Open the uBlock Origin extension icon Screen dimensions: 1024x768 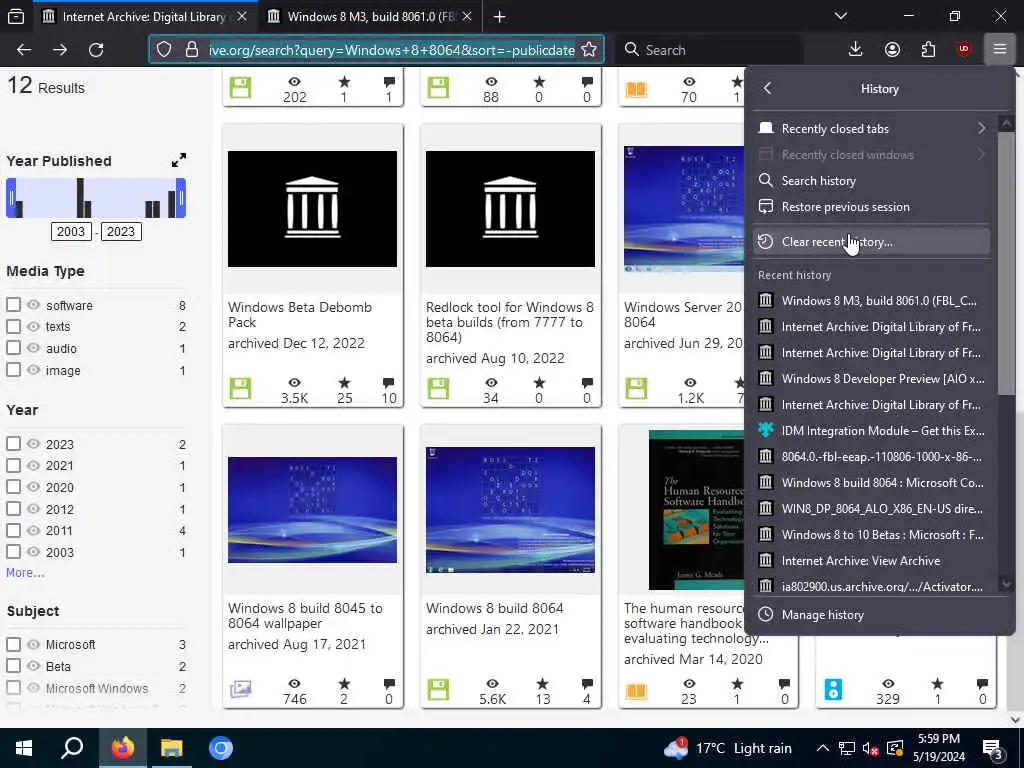coord(964,50)
